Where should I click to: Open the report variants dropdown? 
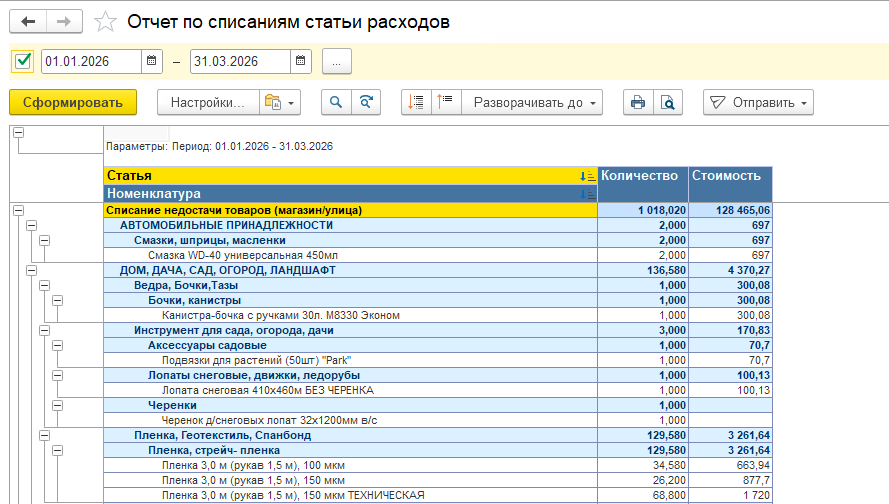[x=280, y=103]
